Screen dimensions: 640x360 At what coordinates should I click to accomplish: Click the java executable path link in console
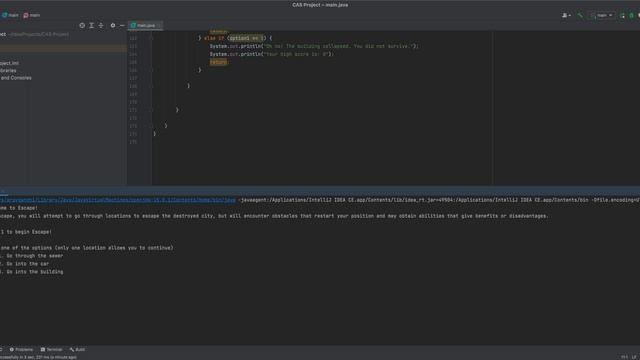(118, 200)
